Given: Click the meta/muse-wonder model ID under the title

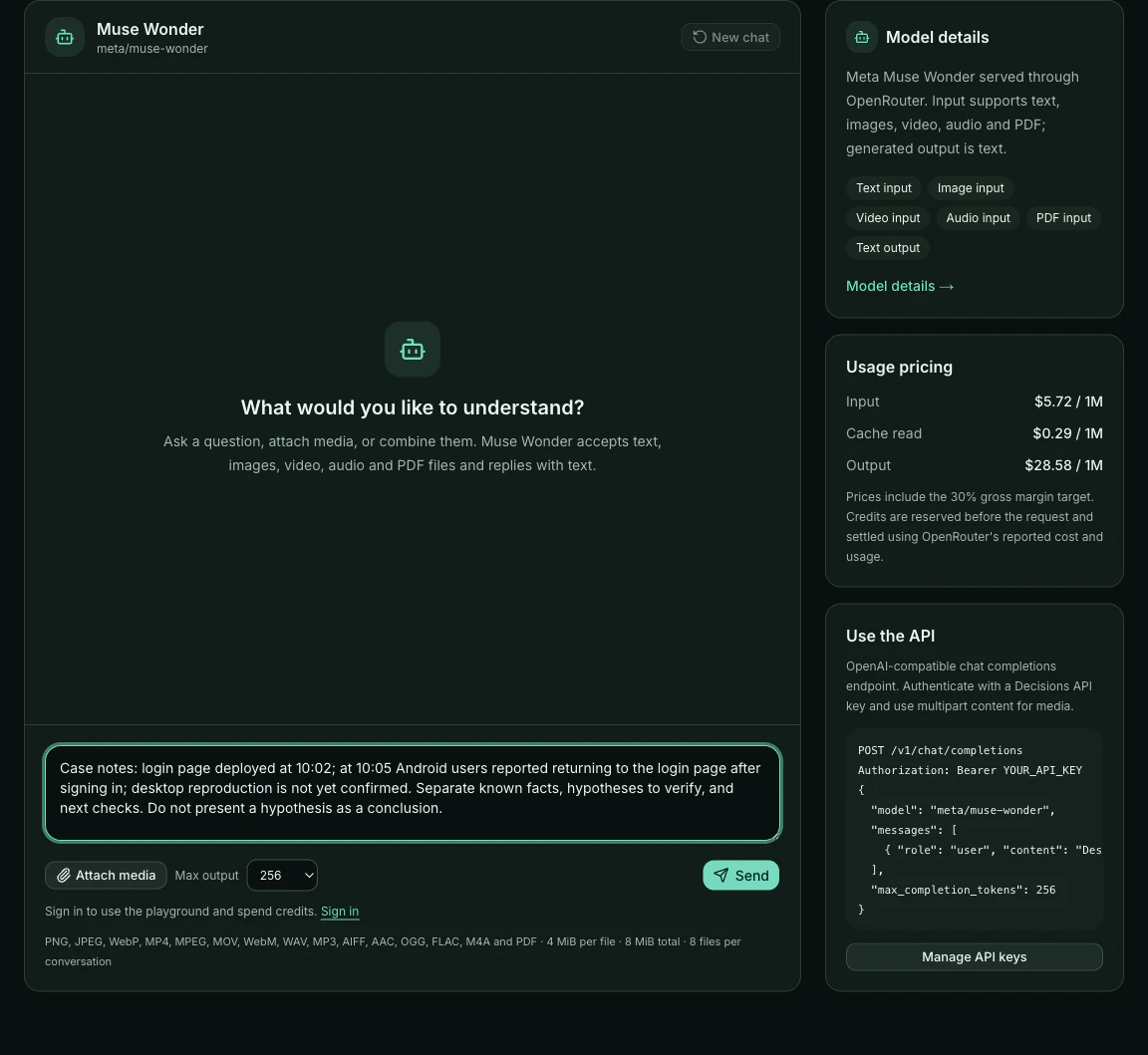Looking at the screenshot, I should 152,49.
